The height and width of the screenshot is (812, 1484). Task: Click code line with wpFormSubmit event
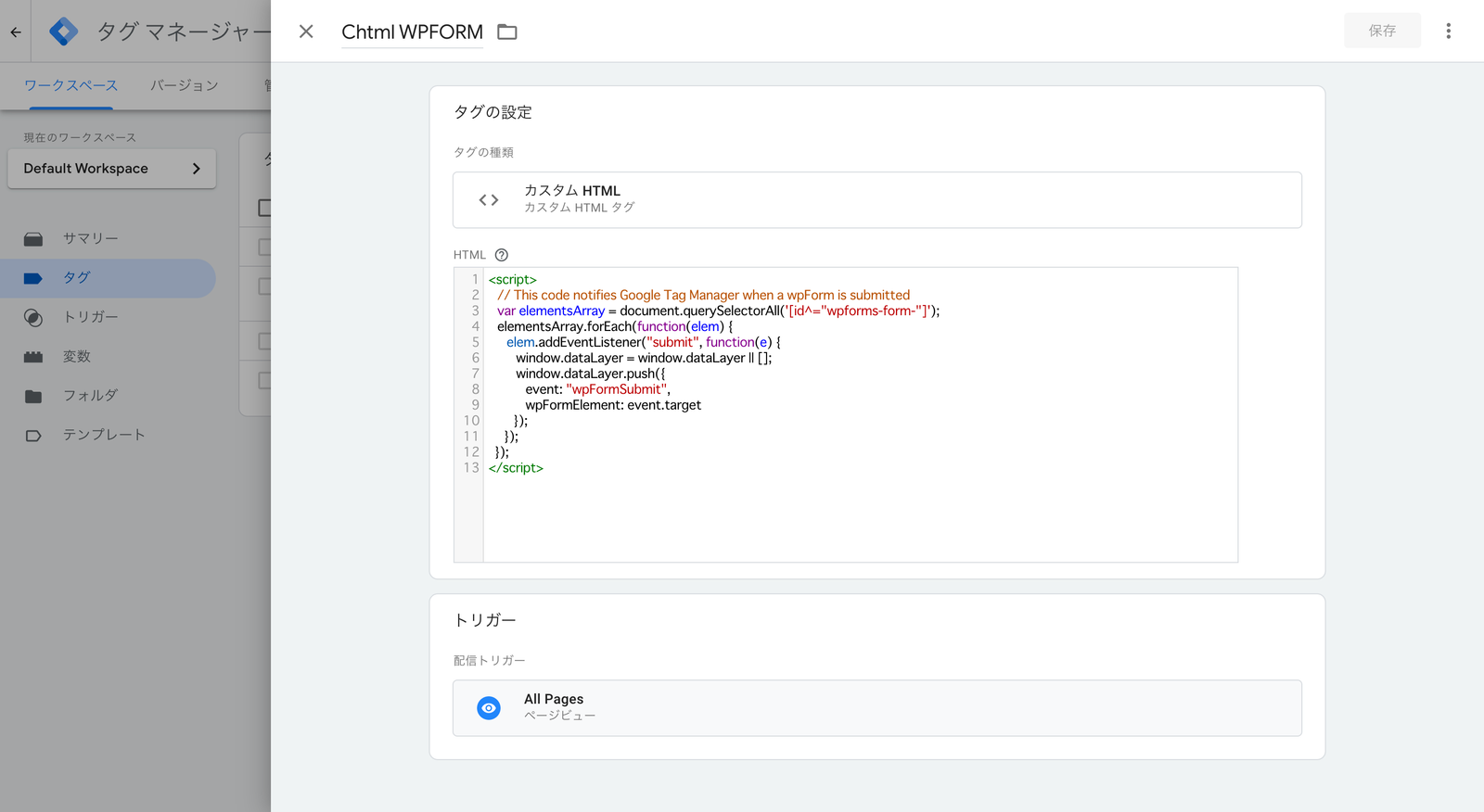point(597,389)
